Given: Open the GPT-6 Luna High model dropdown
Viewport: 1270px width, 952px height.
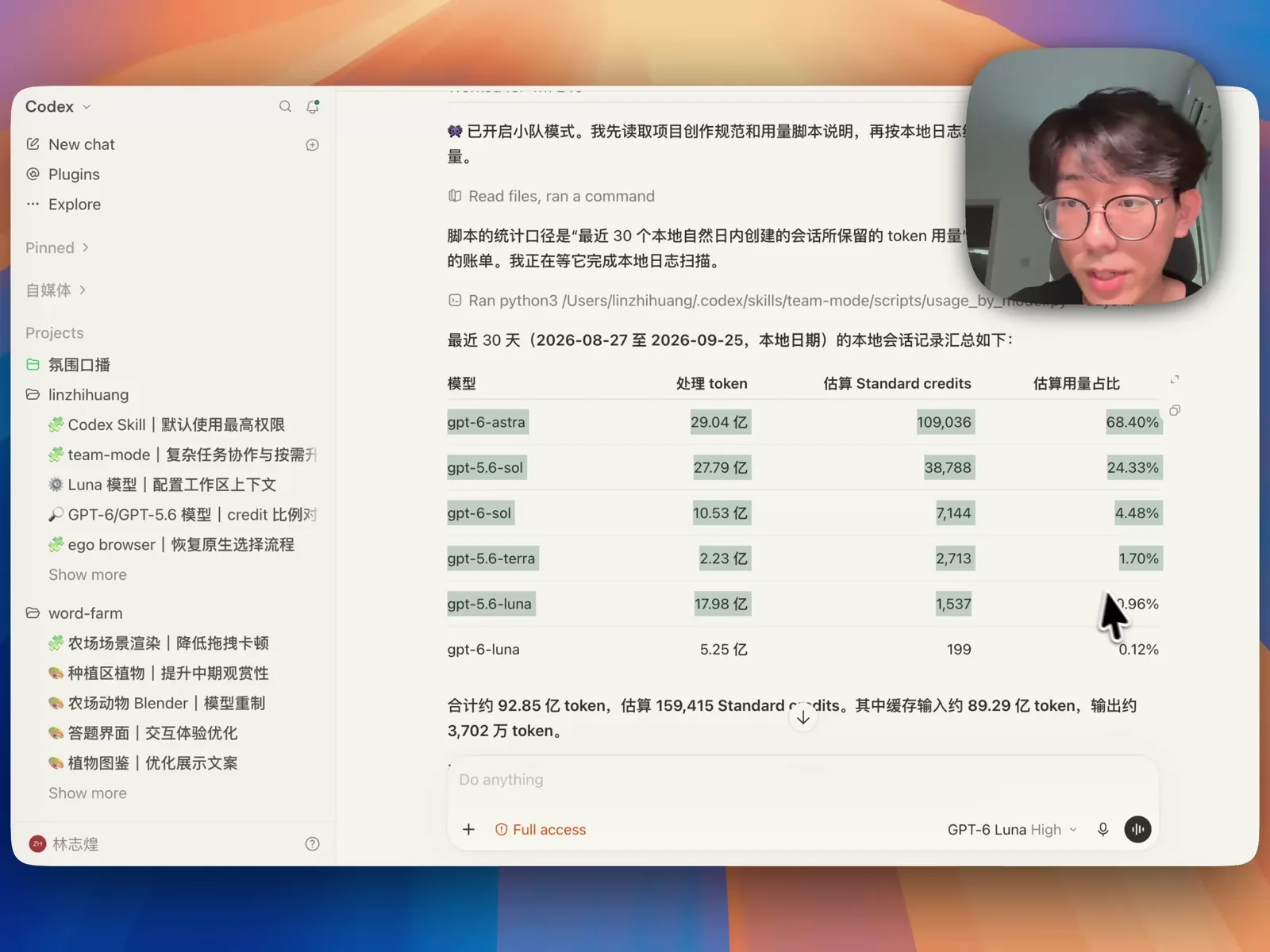Looking at the screenshot, I should (x=1012, y=829).
